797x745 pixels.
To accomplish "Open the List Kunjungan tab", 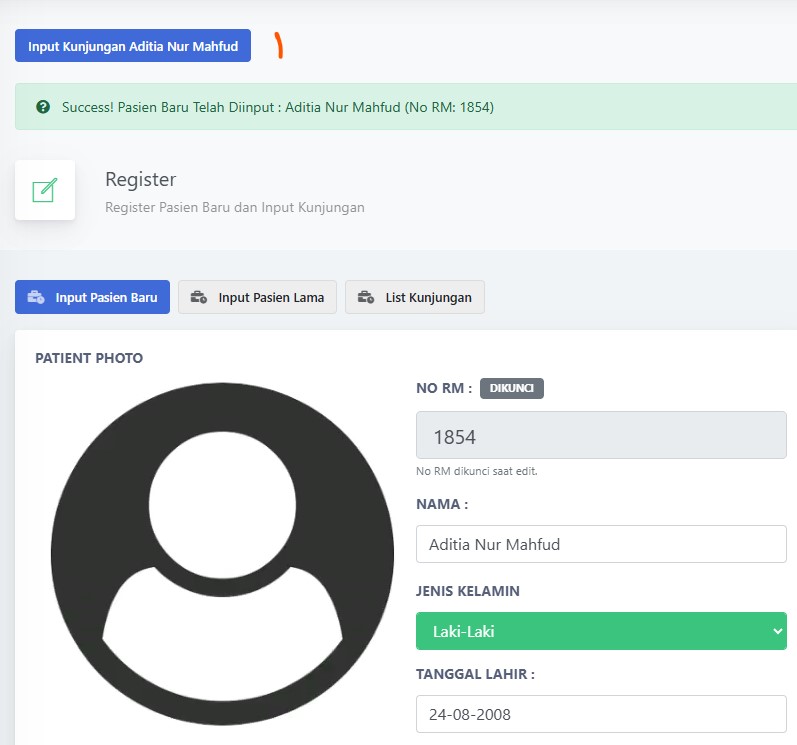I will click(x=415, y=297).
